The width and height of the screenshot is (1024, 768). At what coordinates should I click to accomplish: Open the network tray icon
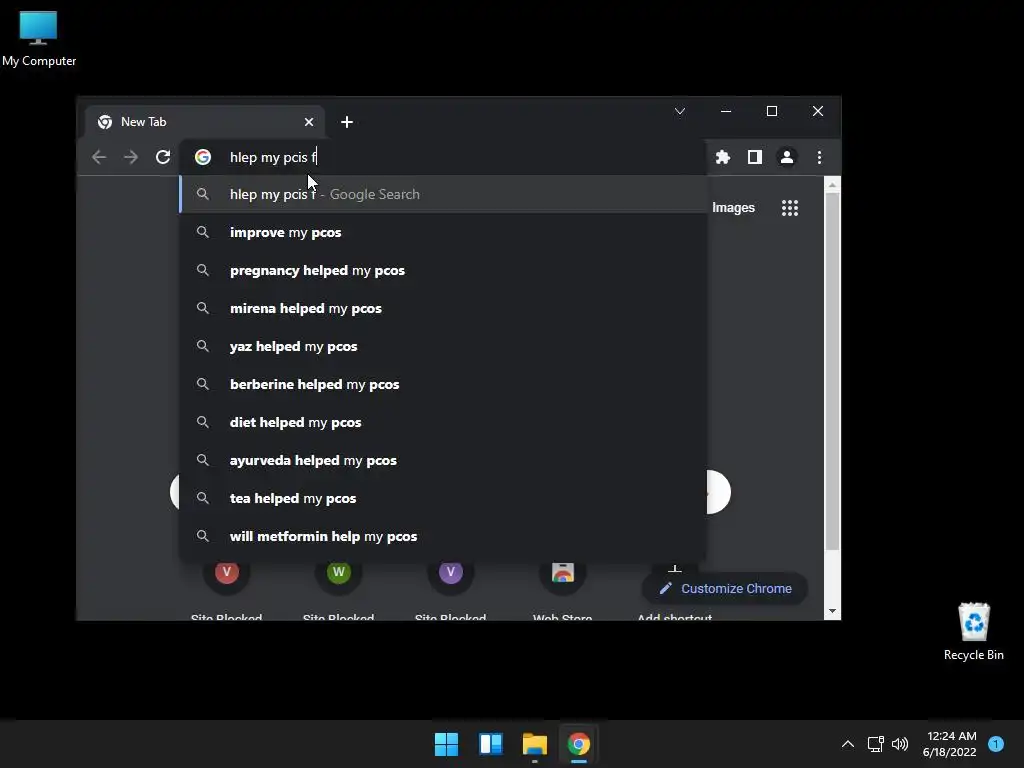(875, 744)
